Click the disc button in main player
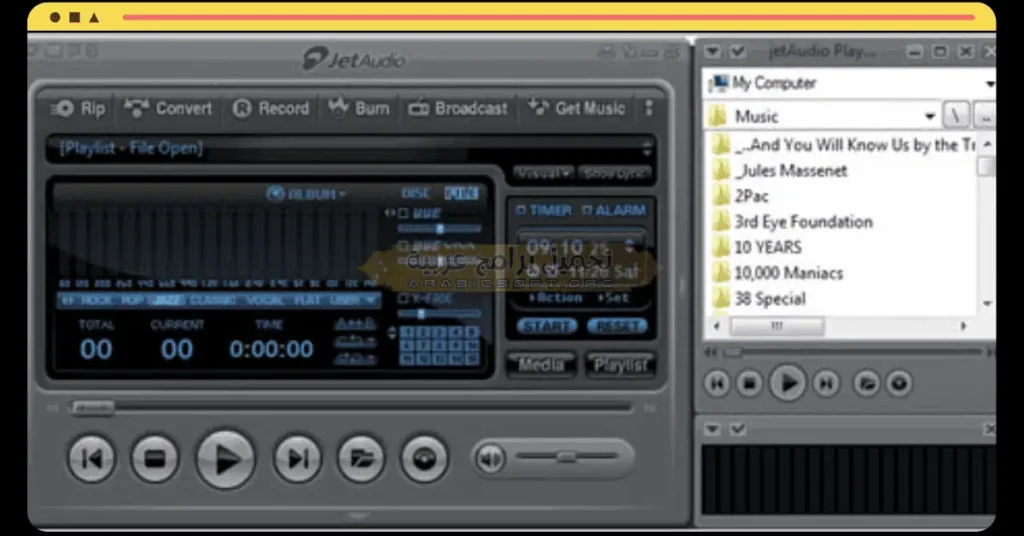This screenshot has width=1024, height=536. click(x=424, y=458)
